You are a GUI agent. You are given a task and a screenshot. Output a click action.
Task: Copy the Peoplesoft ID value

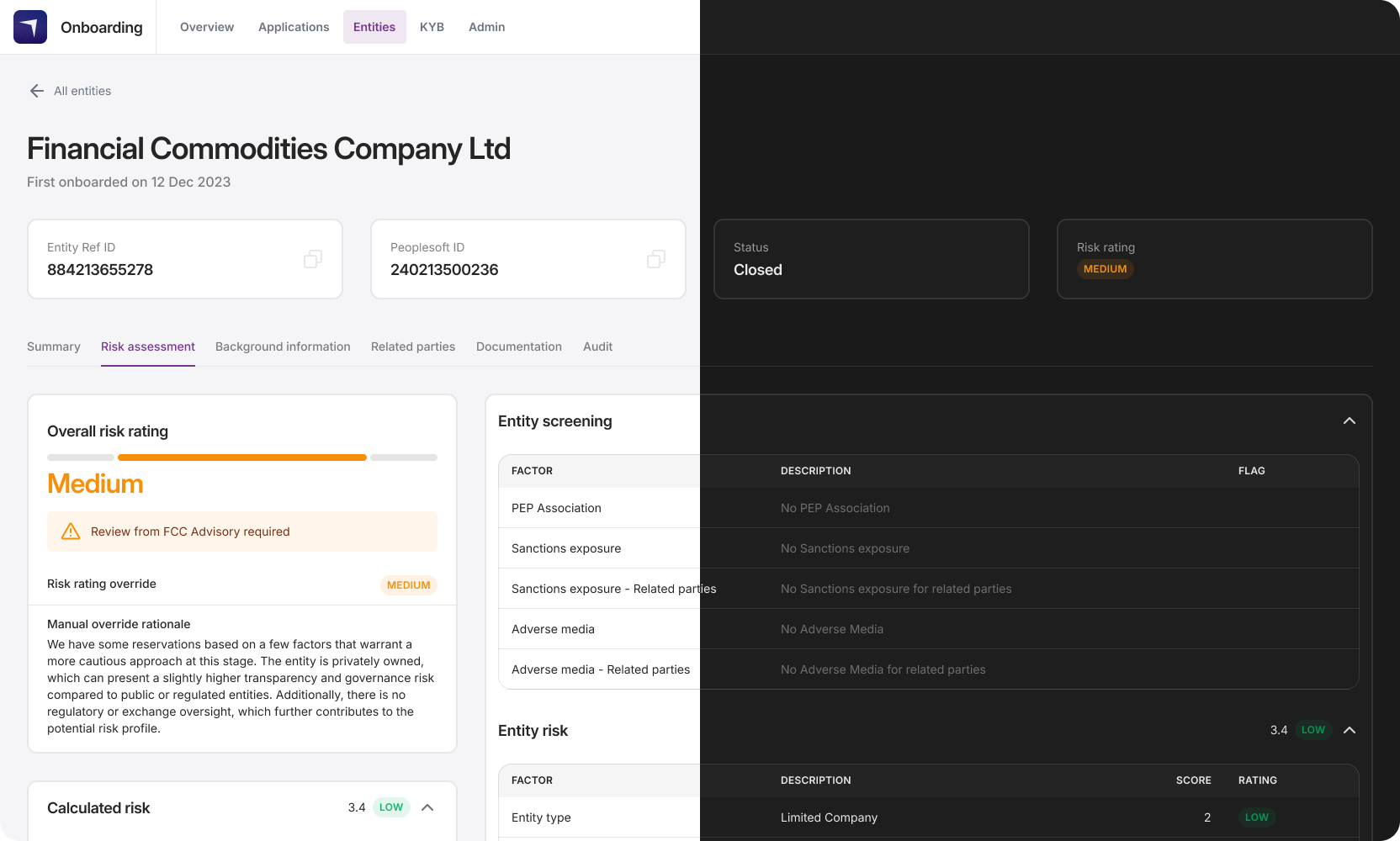coord(656,259)
